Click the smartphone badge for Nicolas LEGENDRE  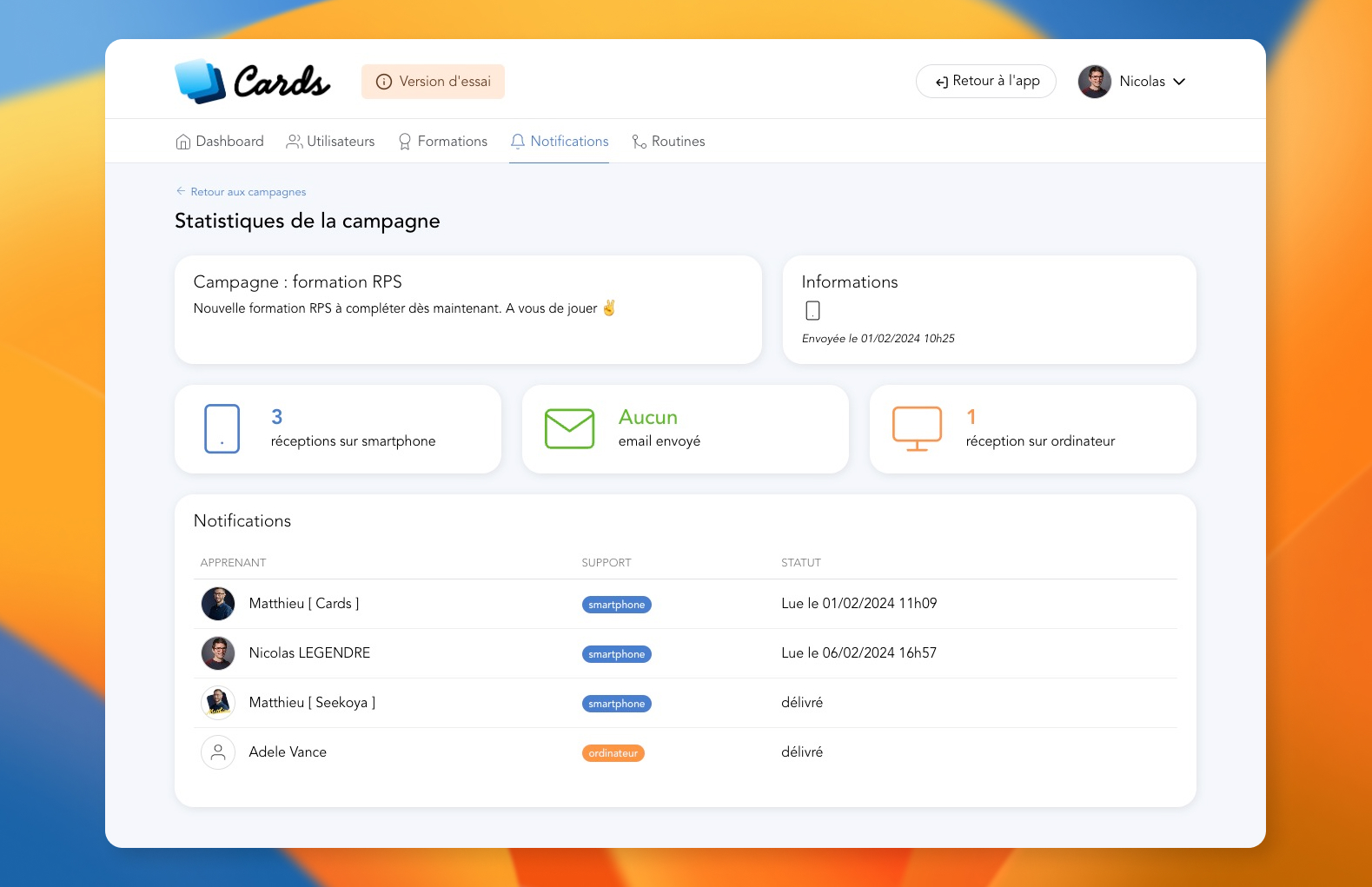617,654
